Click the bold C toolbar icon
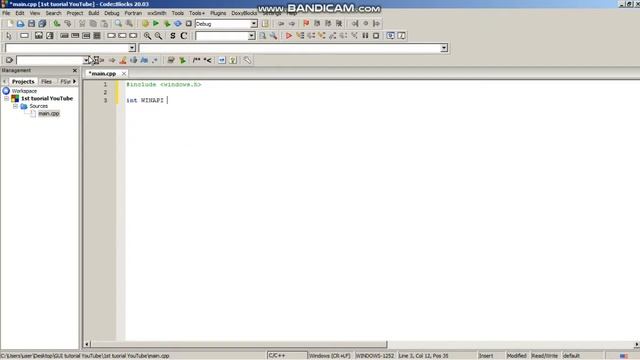Screen dimensions: 640x360 pos(184,36)
